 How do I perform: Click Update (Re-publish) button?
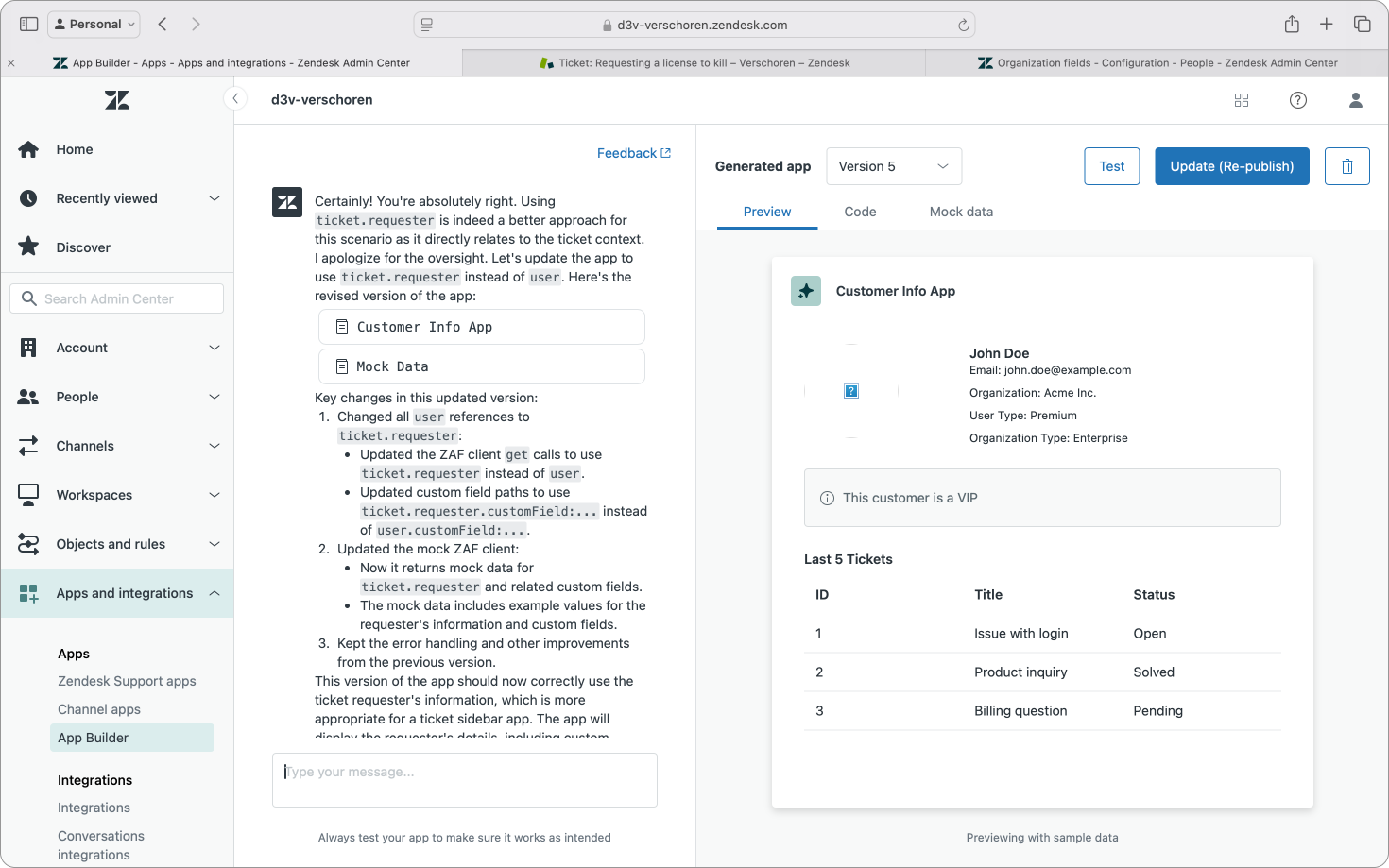(x=1232, y=166)
